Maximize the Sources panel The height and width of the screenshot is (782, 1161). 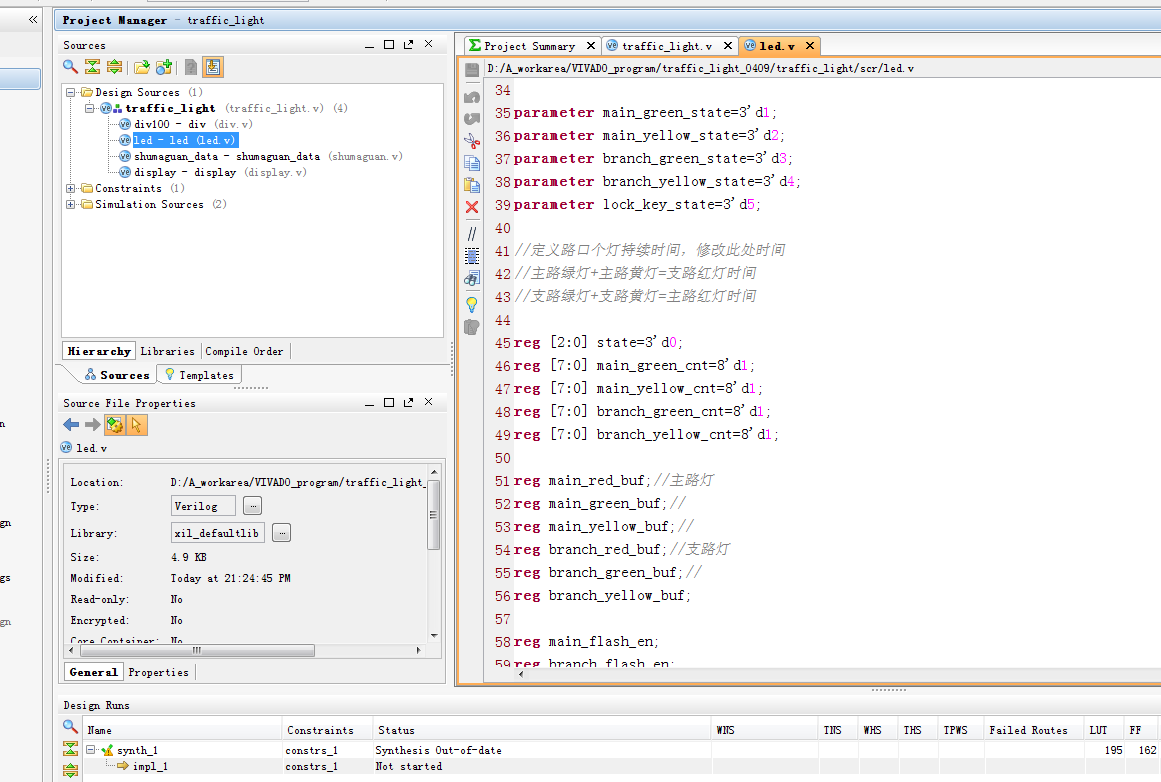click(389, 44)
